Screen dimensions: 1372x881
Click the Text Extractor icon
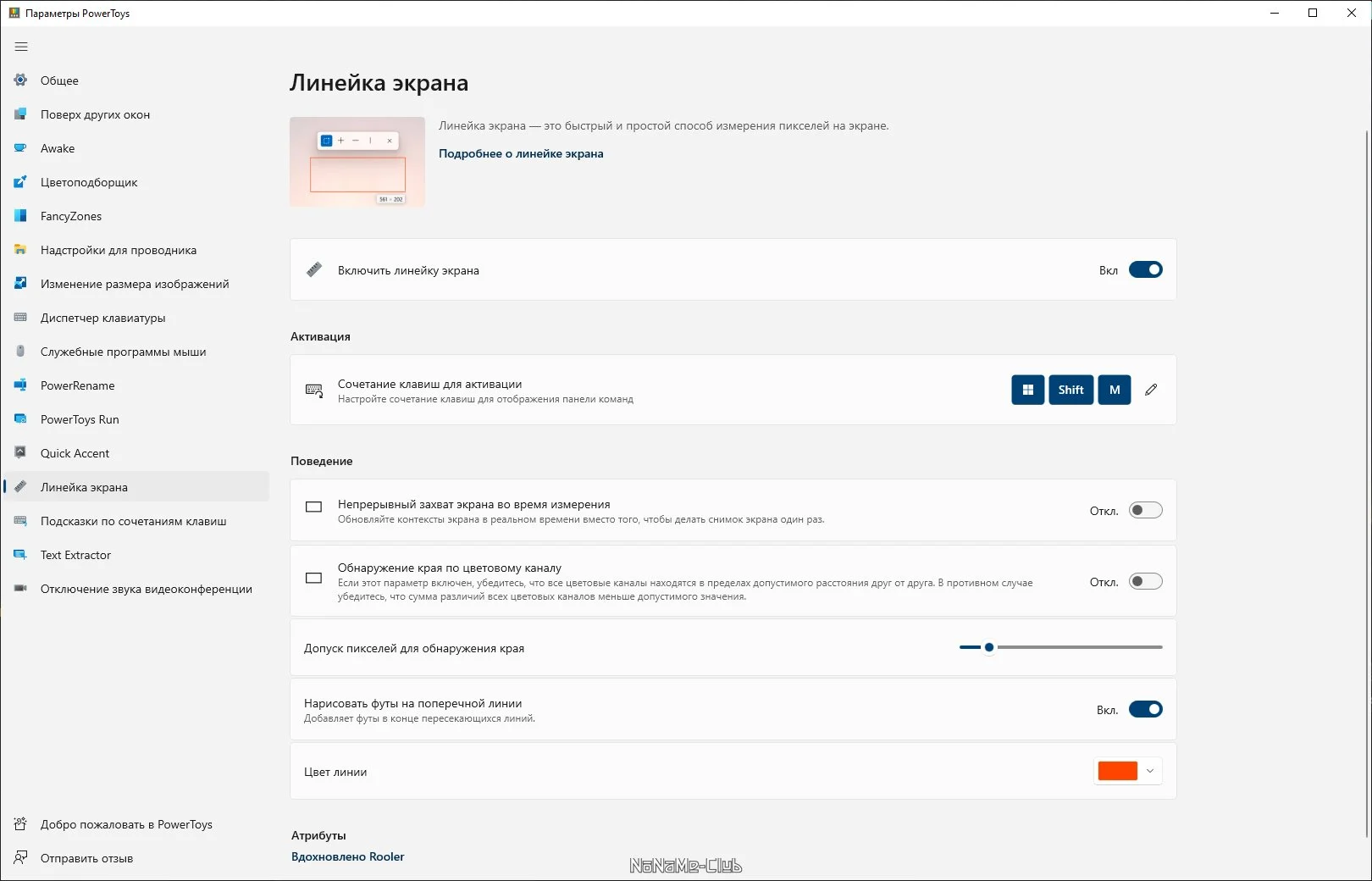pyautogui.click(x=20, y=555)
